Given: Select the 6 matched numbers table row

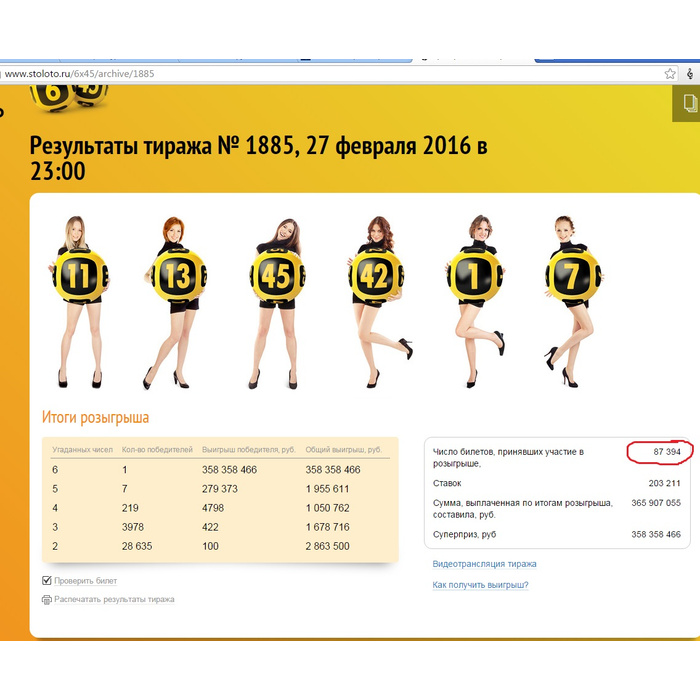Looking at the screenshot, I should click(220, 469).
